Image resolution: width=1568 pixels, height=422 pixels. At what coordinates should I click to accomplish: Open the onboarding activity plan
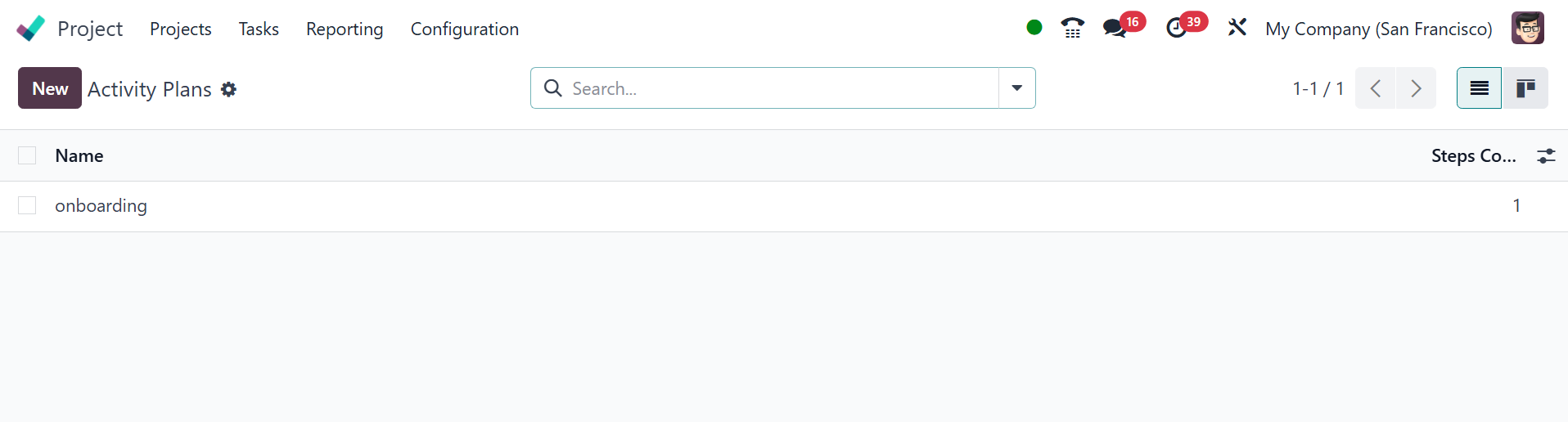tap(101, 206)
